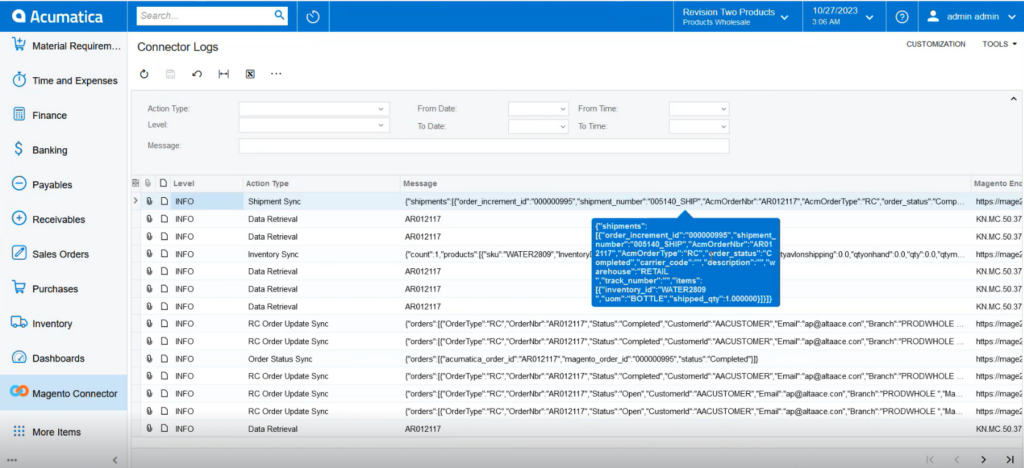This screenshot has width=1024, height=468.
Task: Open the Time and Expenses clock icon
Action: pos(19,80)
